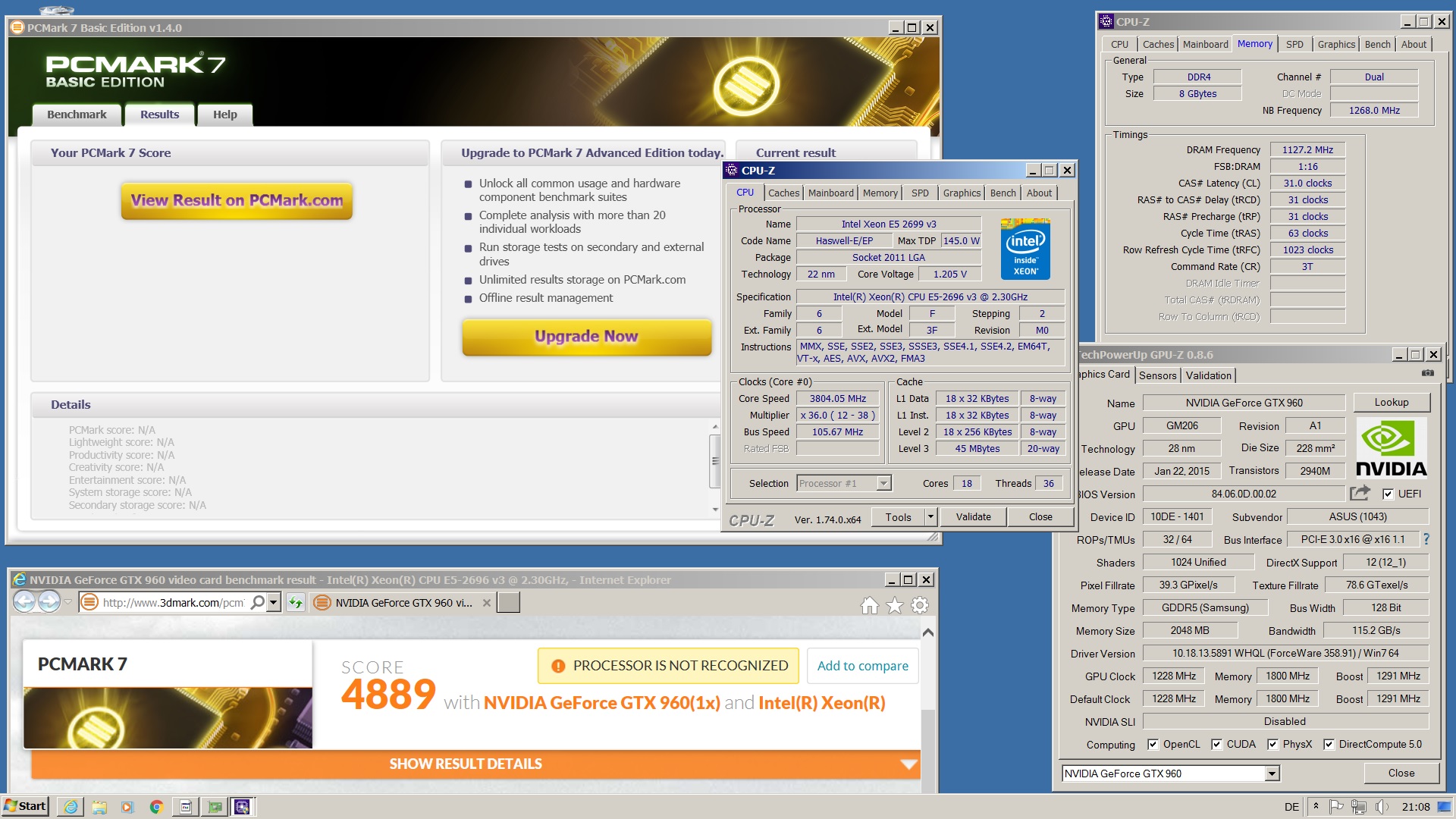
Task: Click View Result on PCMark.com button
Action: point(237,200)
